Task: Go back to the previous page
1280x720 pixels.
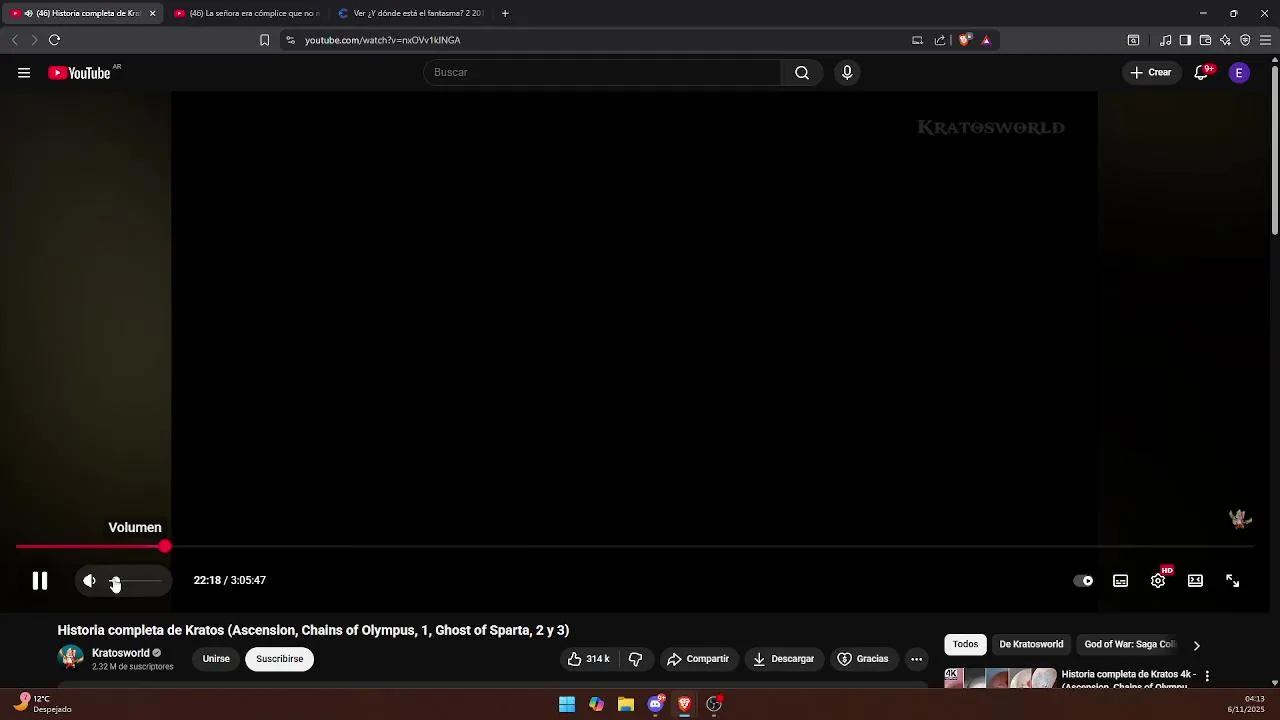Action: pyautogui.click(x=15, y=40)
